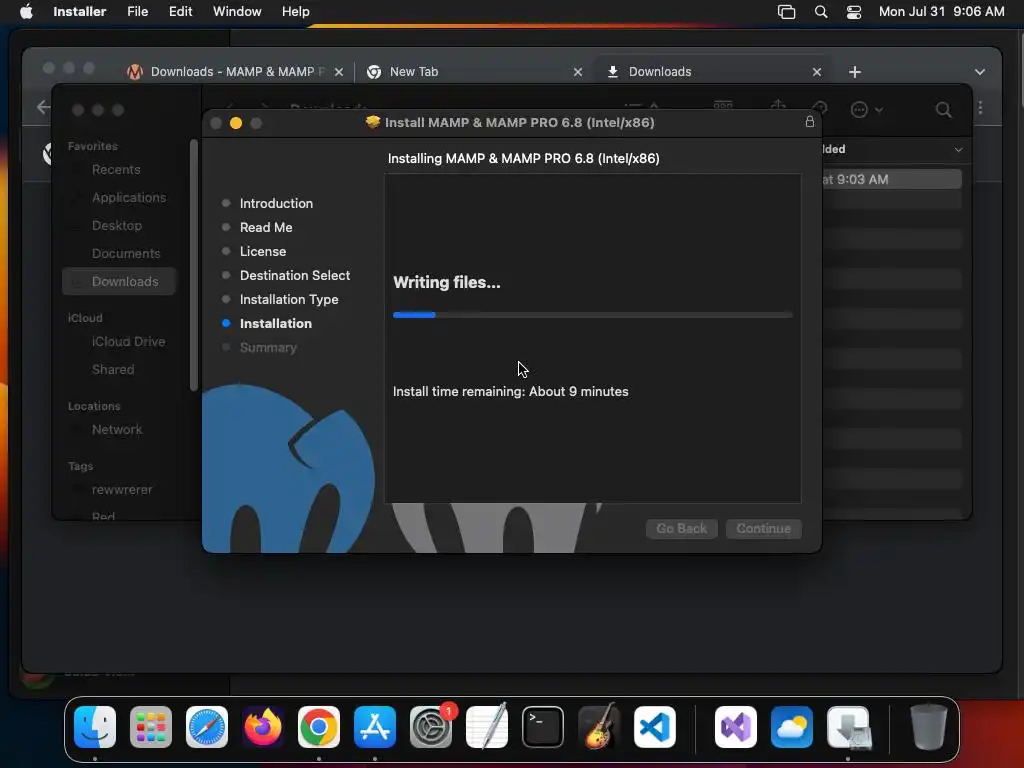
Task: Click Chrome's three-dot menu icon
Action: point(980,108)
